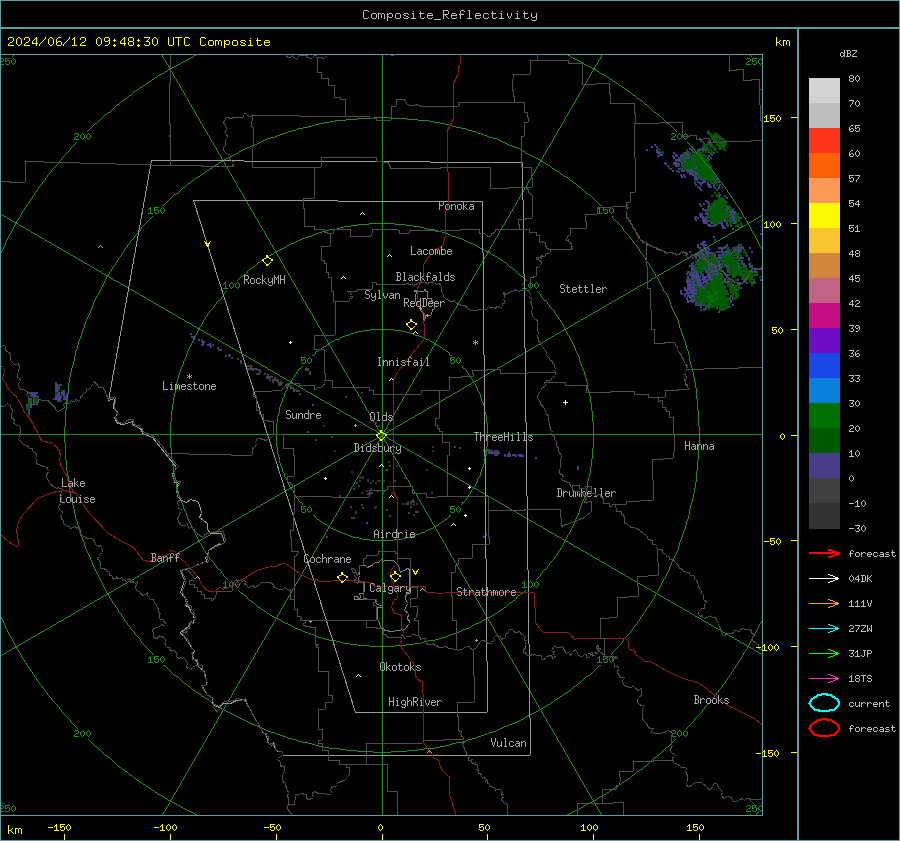Image resolution: width=900 pixels, height=841 pixels.
Task: Click the light gray 80 dBZ swatch
Action: 824,91
